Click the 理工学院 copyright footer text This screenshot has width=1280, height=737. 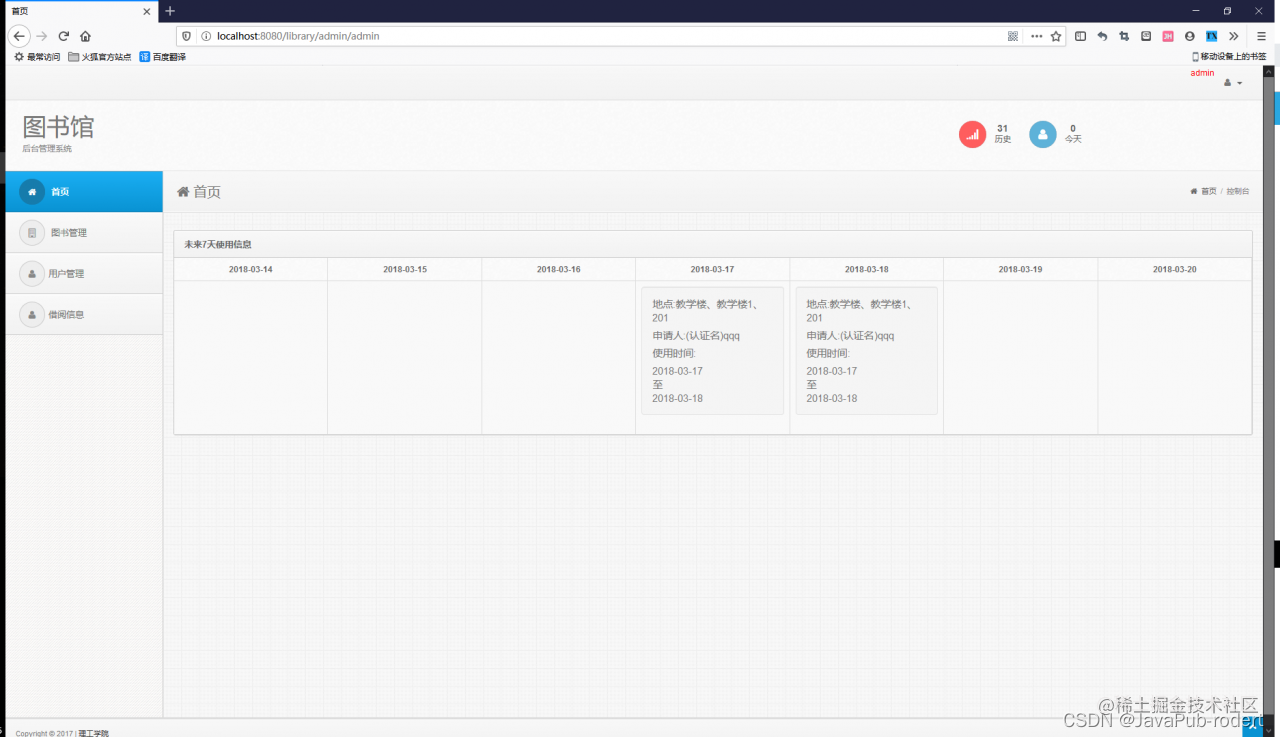pos(94,733)
